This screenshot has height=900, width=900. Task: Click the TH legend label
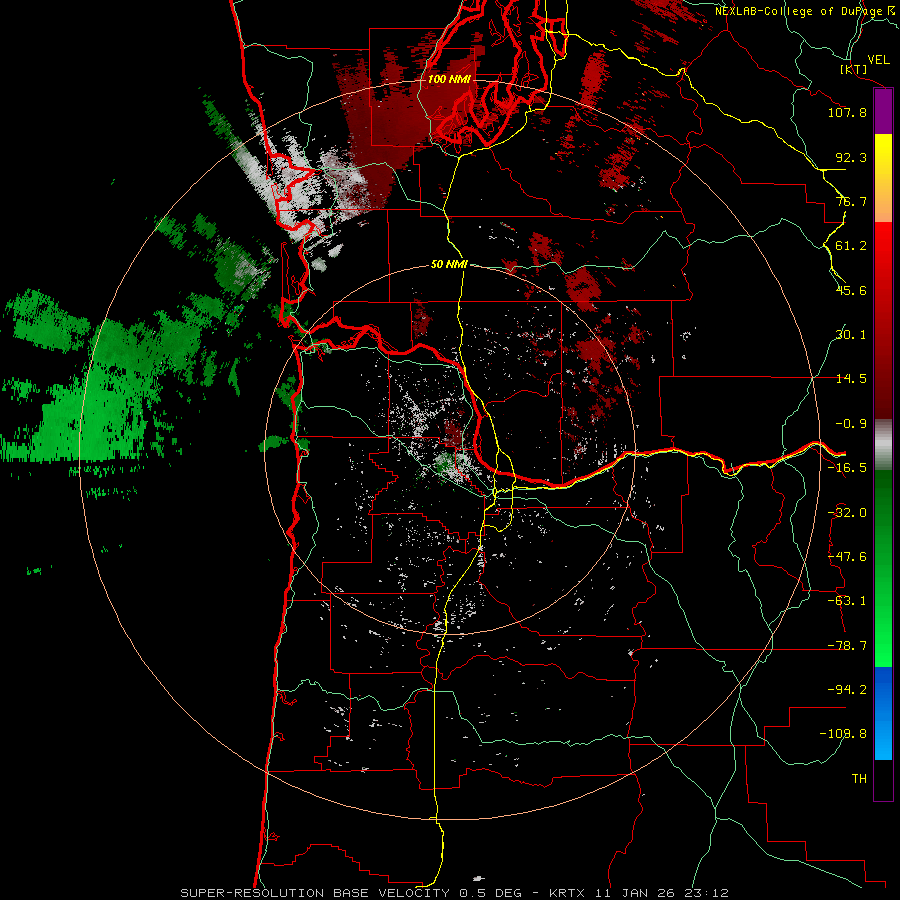pos(859,779)
